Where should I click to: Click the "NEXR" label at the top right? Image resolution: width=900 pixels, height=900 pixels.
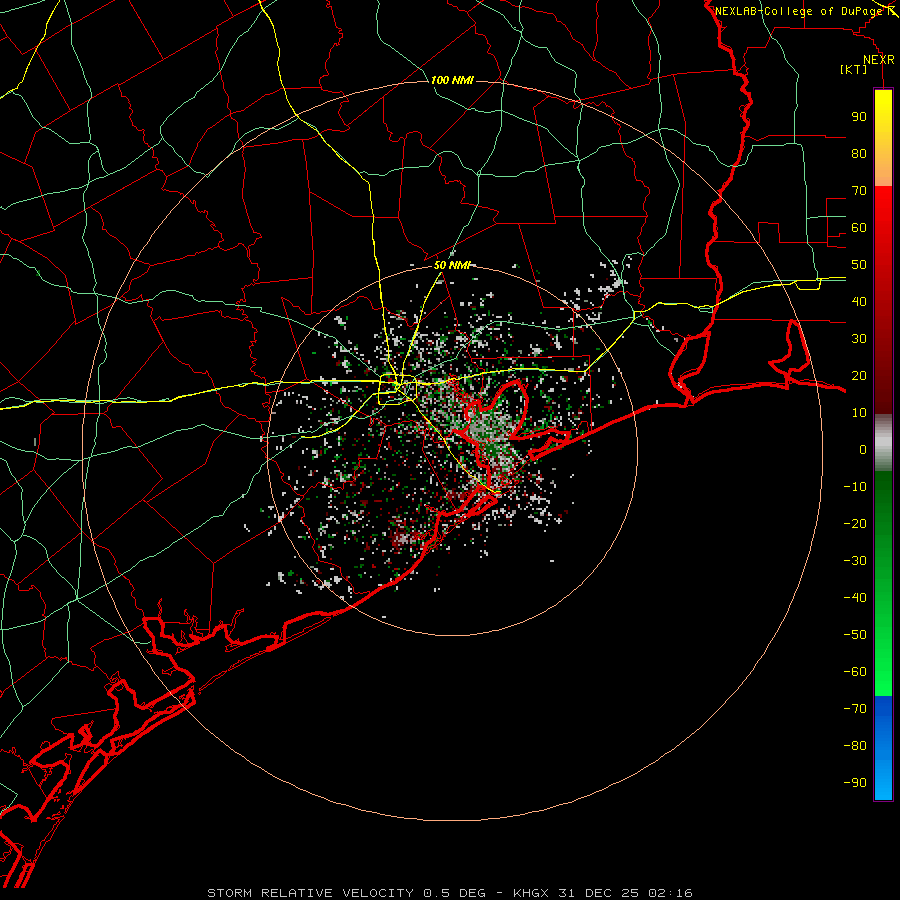(879, 60)
